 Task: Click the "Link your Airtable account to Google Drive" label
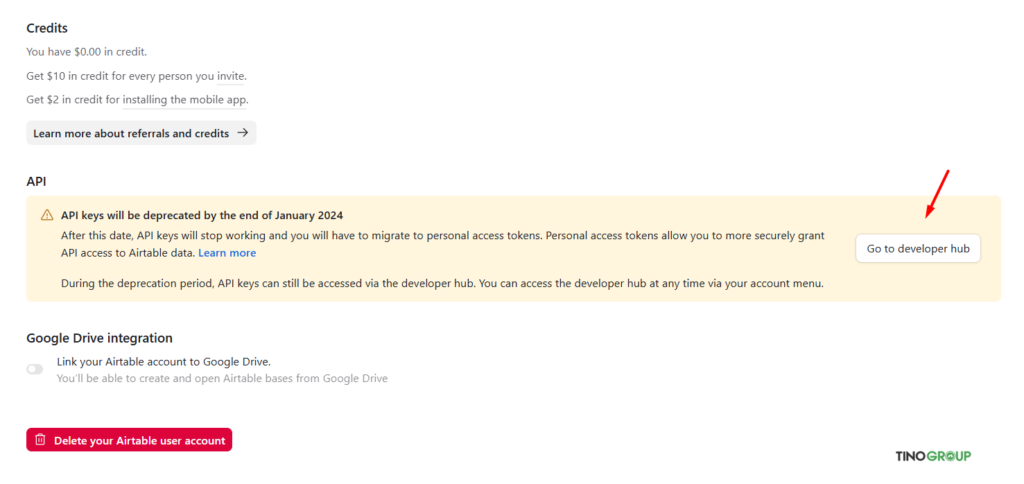(x=163, y=361)
